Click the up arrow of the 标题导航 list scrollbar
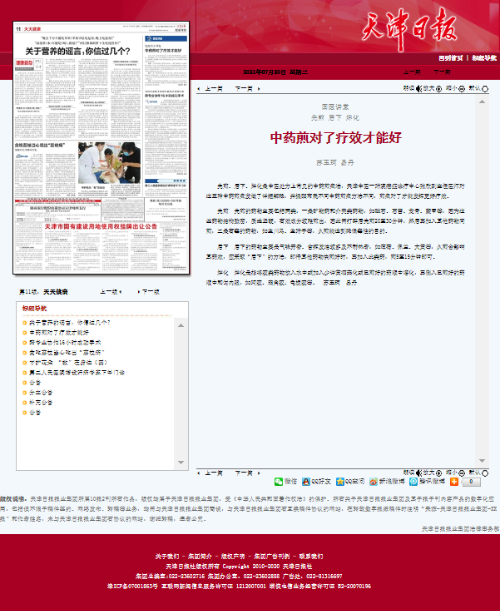This screenshot has height=611, width=500. coord(181,325)
